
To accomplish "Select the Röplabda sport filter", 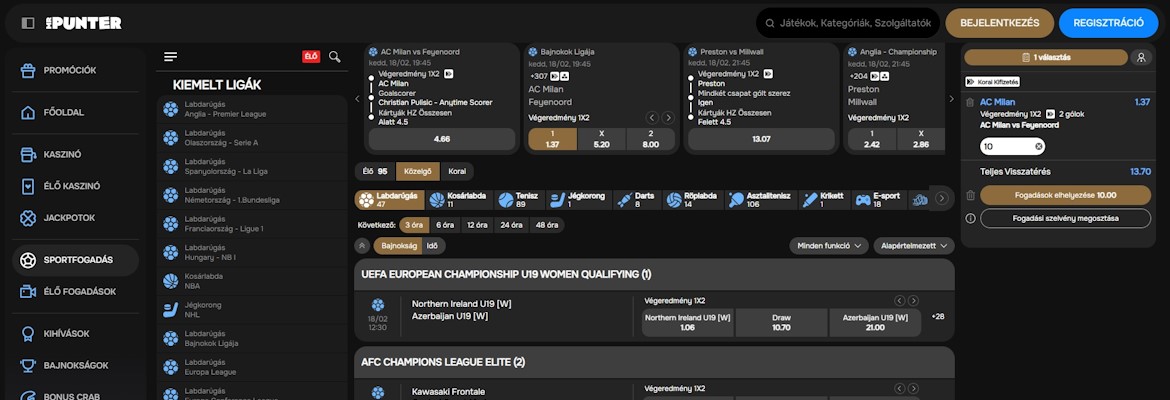I will click(x=692, y=200).
